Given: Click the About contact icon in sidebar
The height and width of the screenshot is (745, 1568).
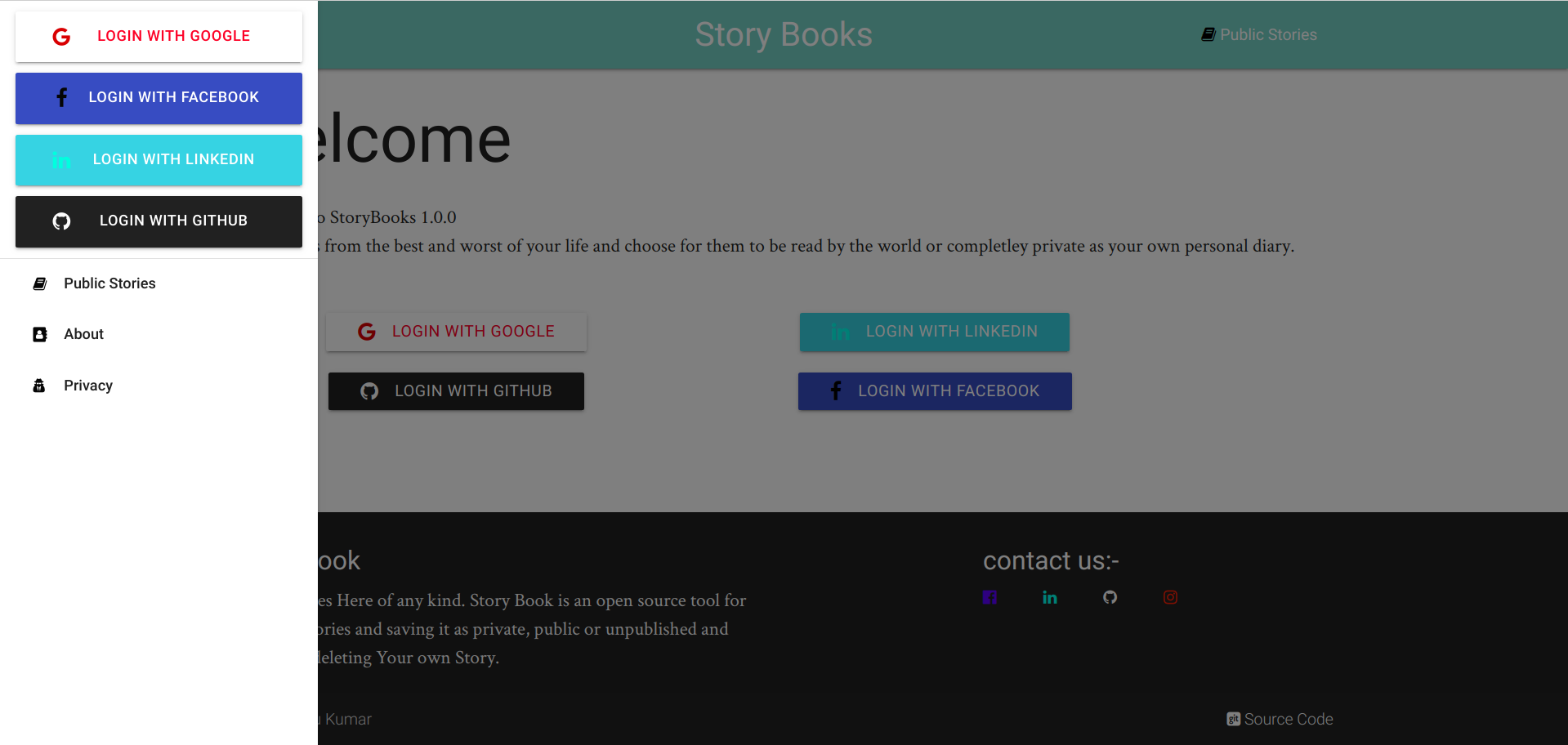Looking at the screenshot, I should [x=39, y=334].
